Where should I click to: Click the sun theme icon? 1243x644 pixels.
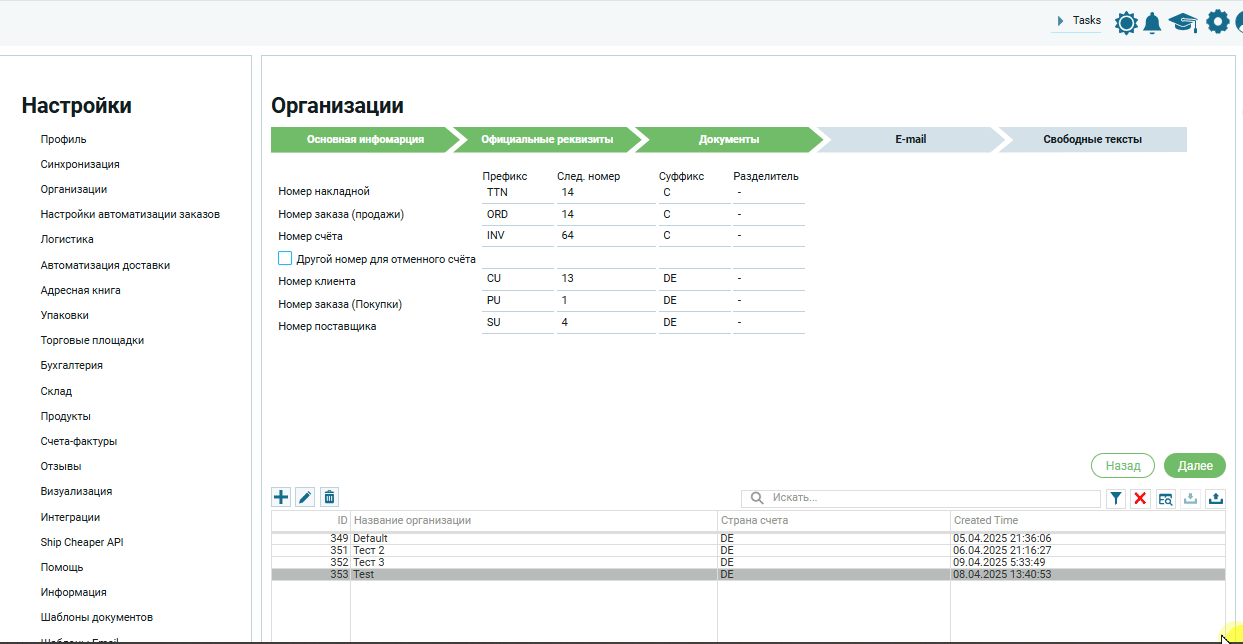tap(1126, 23)
